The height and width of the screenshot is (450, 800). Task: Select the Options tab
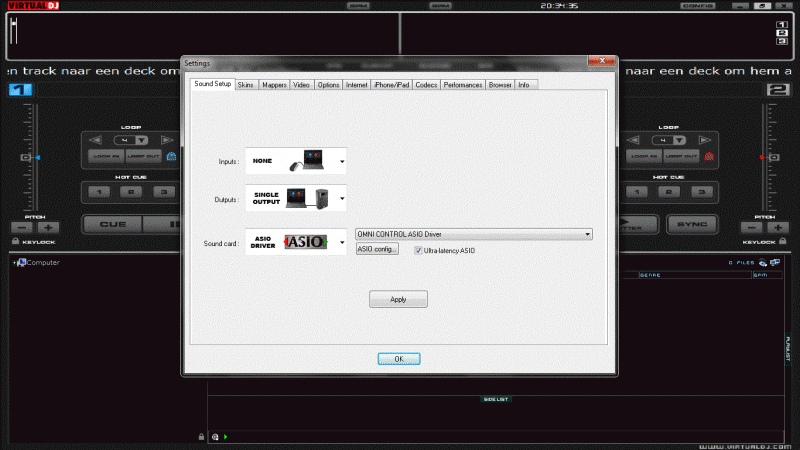tap(328, 85)
